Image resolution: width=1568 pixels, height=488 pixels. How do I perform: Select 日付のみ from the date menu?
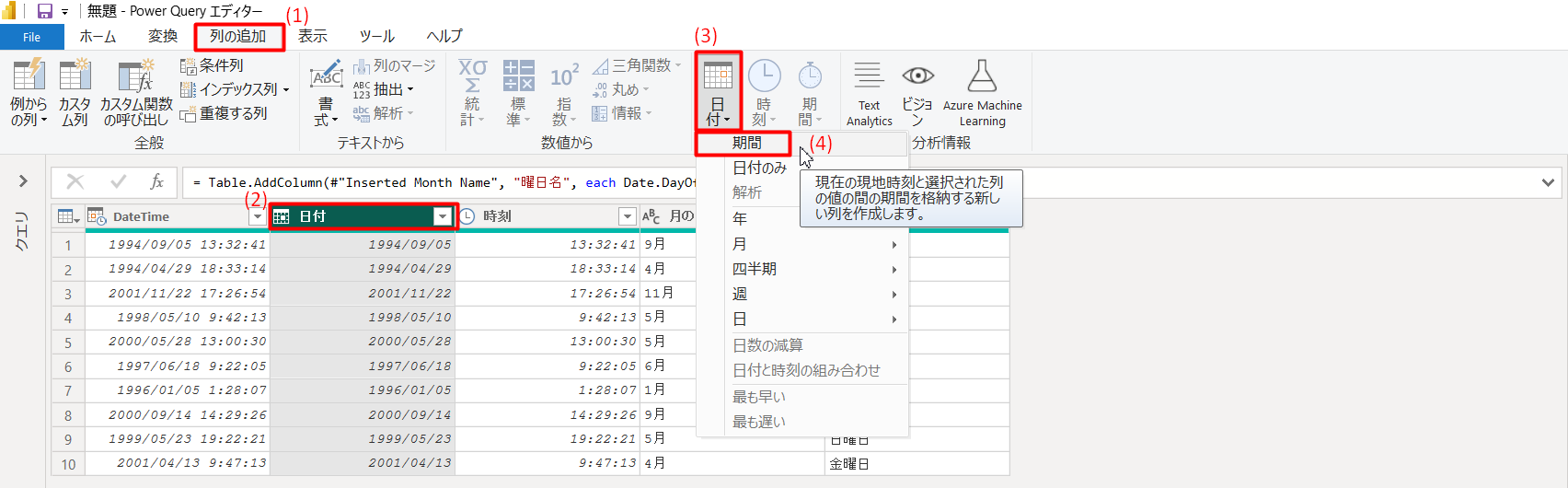[759, 168]
